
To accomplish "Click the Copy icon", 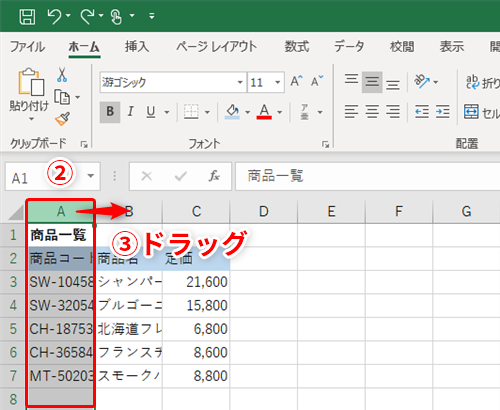I will click(62, 97).
